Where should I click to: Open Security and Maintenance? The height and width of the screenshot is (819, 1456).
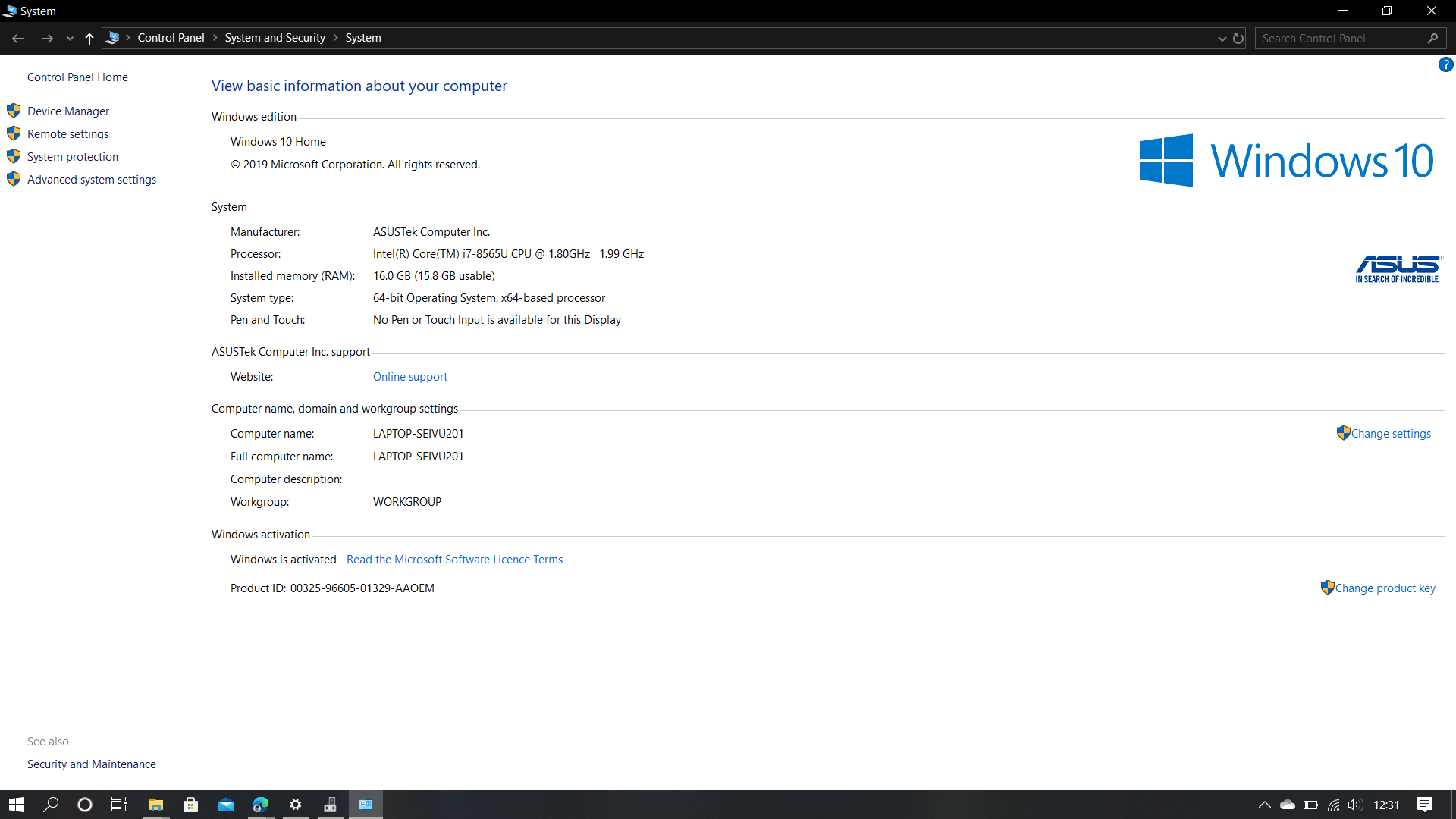(x=92, y=764)
